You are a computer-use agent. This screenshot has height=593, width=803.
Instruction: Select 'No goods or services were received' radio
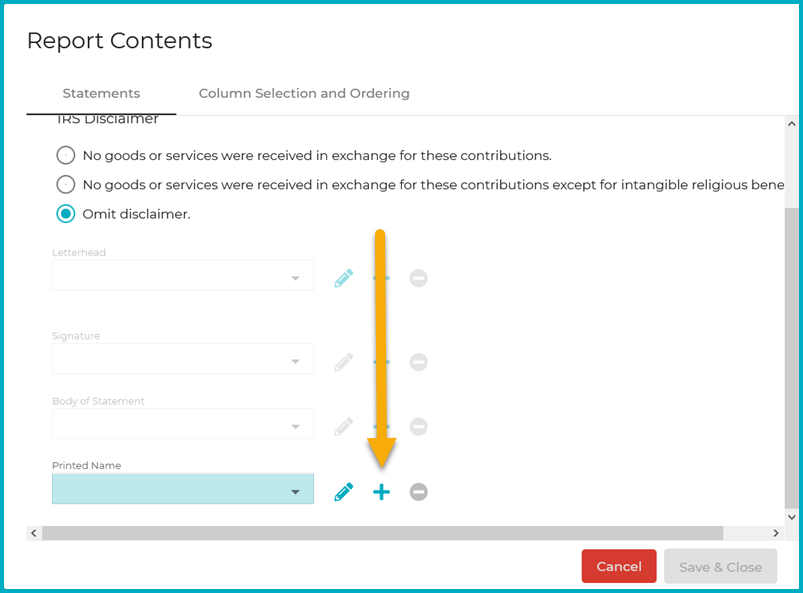pyautogui.click(x=66, y=155)
